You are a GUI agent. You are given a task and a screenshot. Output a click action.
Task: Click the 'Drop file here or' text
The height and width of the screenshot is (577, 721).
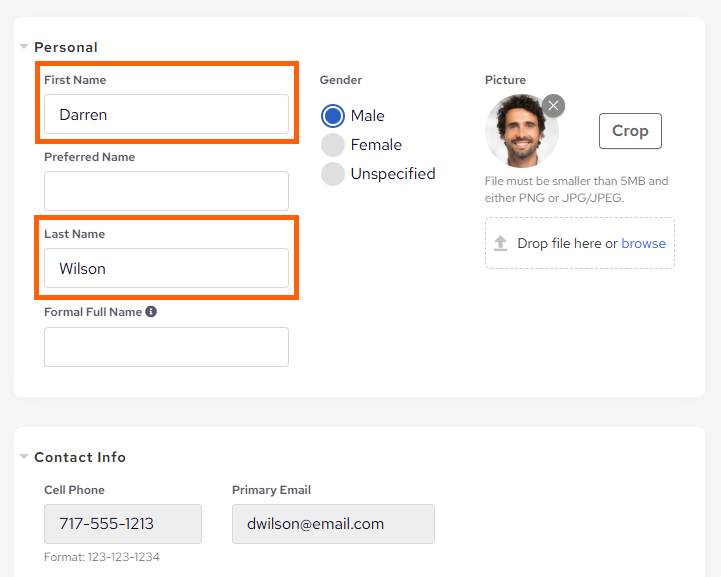coord(567,243)
